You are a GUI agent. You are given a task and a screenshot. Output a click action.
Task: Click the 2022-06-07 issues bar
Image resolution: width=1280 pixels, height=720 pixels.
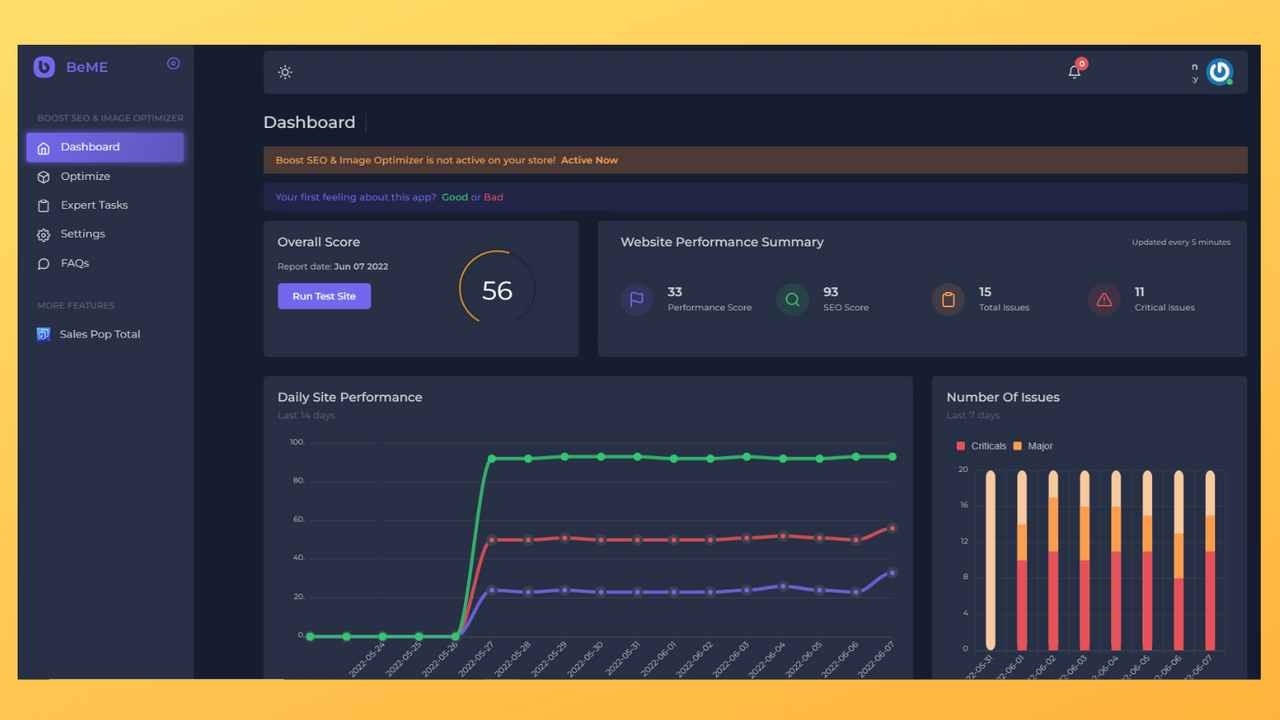pos(1210,560)
